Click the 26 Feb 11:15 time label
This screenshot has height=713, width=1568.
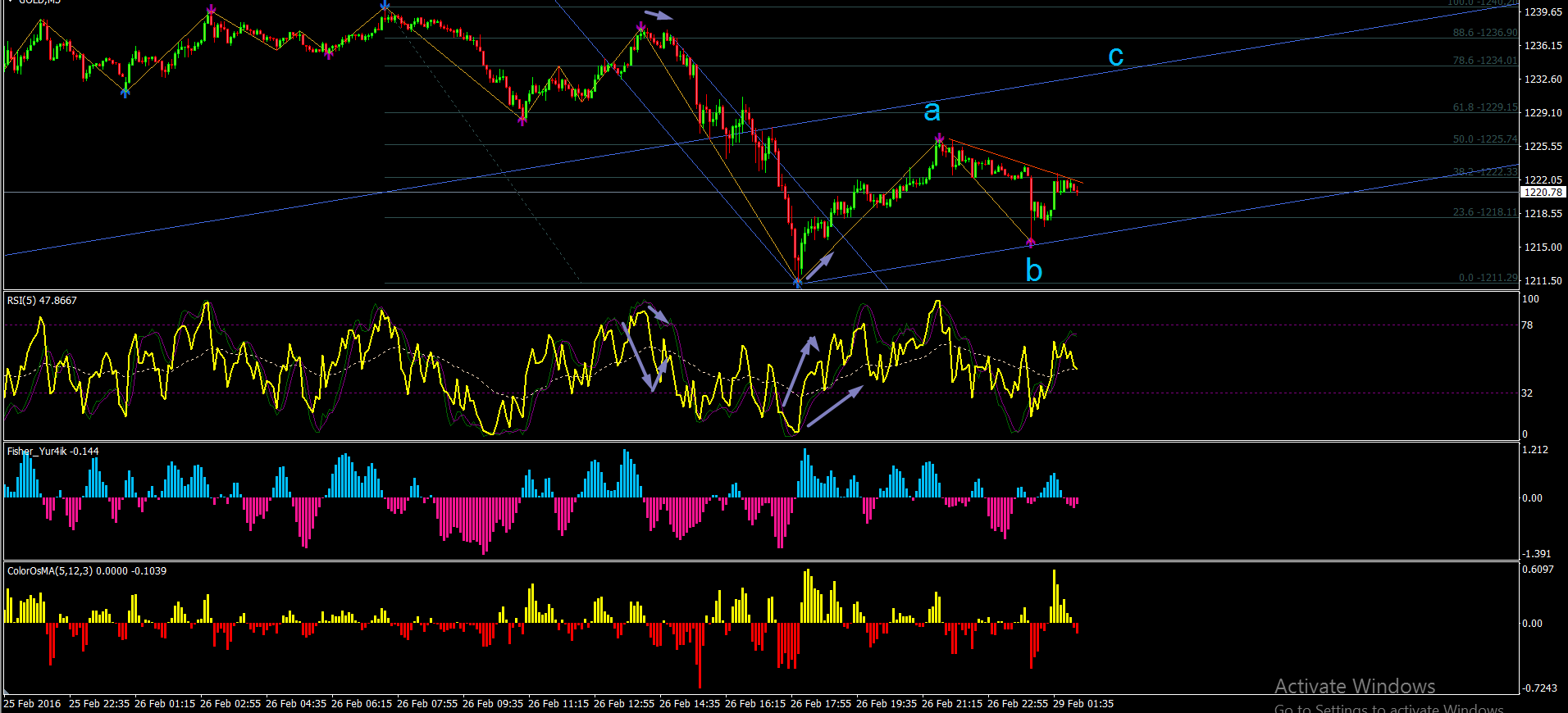point(558,704)
